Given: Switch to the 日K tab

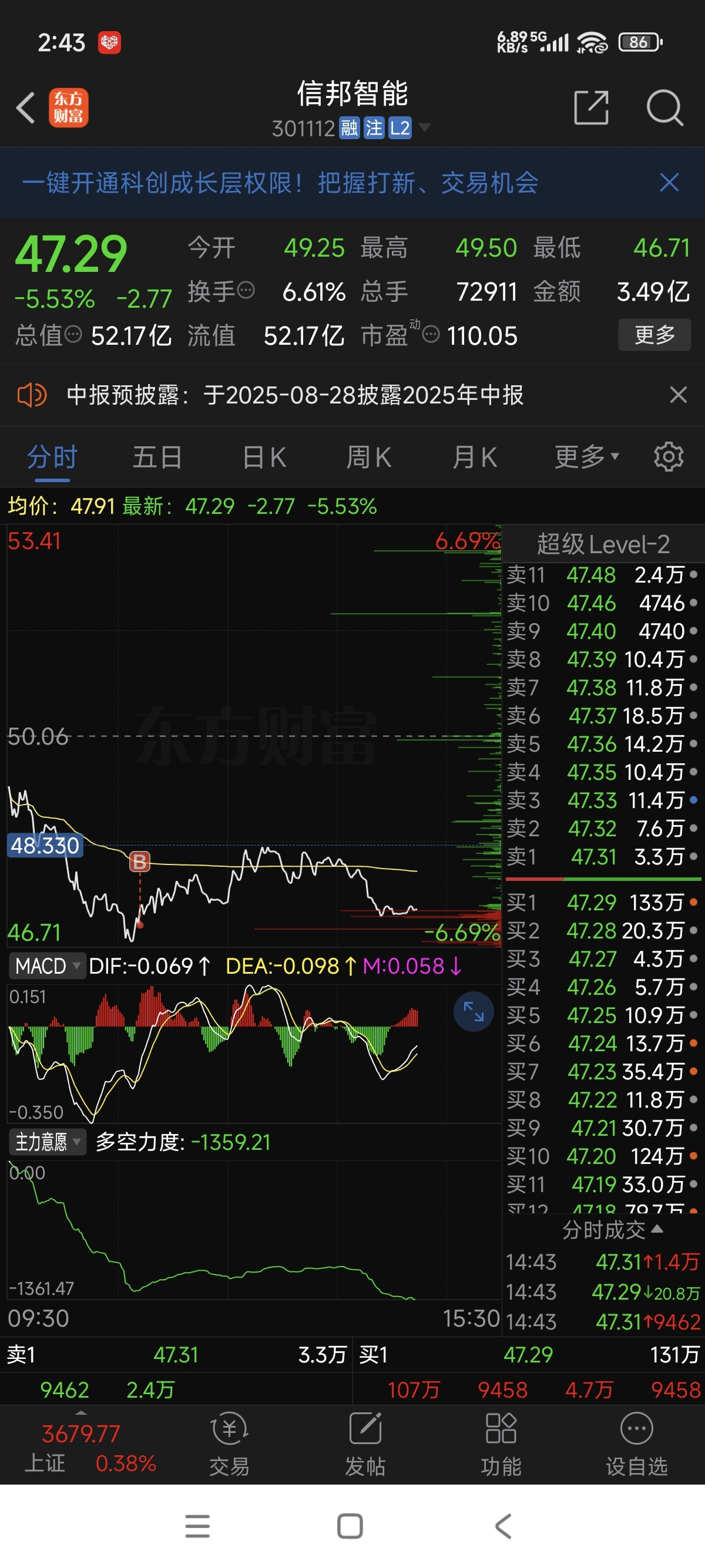Looking at the screenshot, I should (264, 457).
